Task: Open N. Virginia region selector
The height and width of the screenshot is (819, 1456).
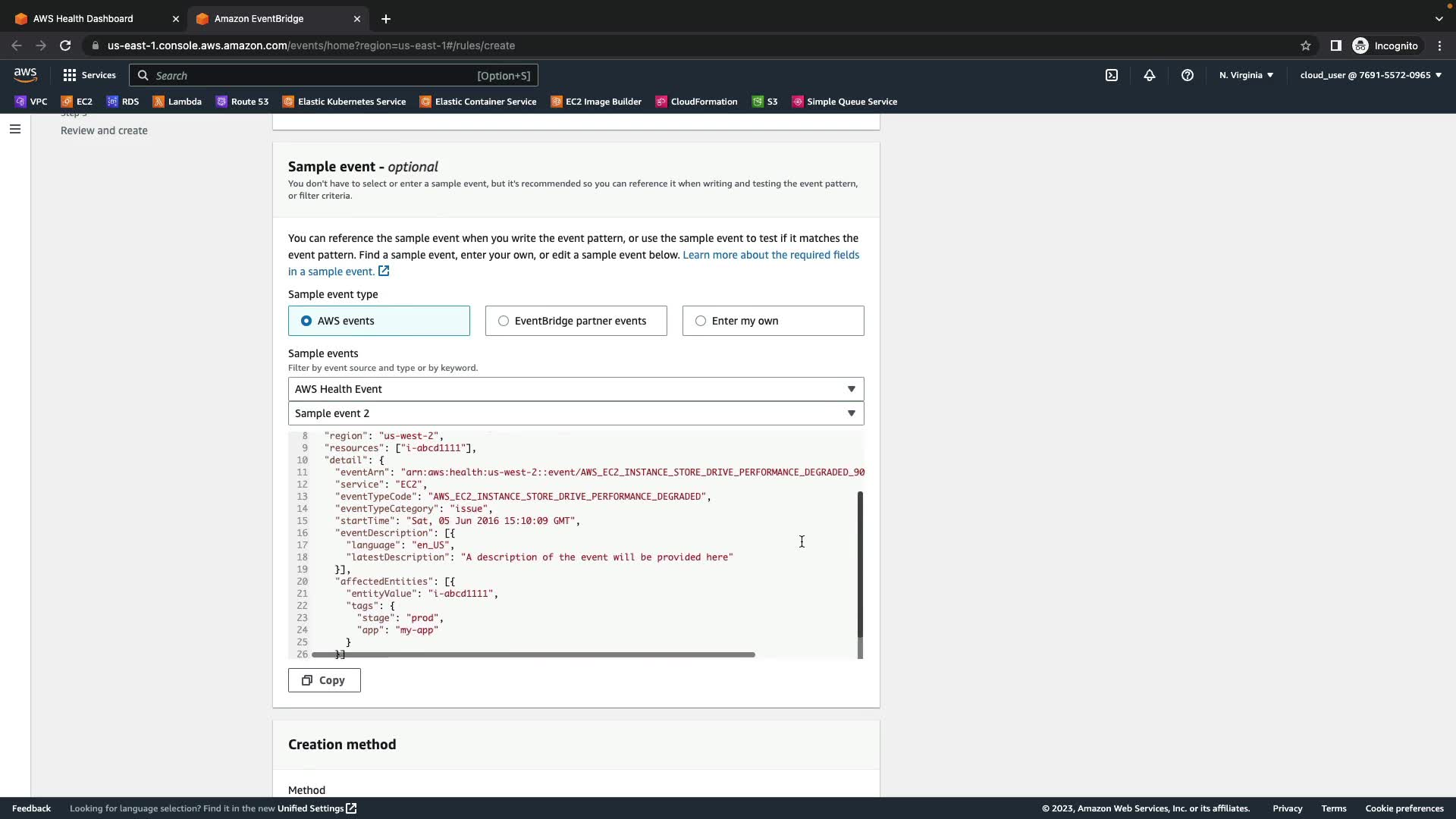Action: [1246, 75]
